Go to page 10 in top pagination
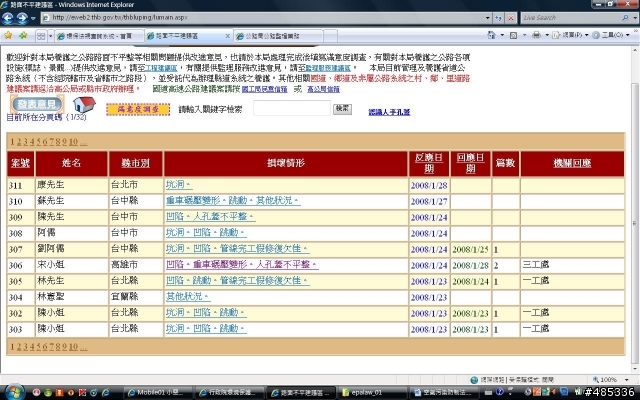The image size is (640, 400). 73,142
